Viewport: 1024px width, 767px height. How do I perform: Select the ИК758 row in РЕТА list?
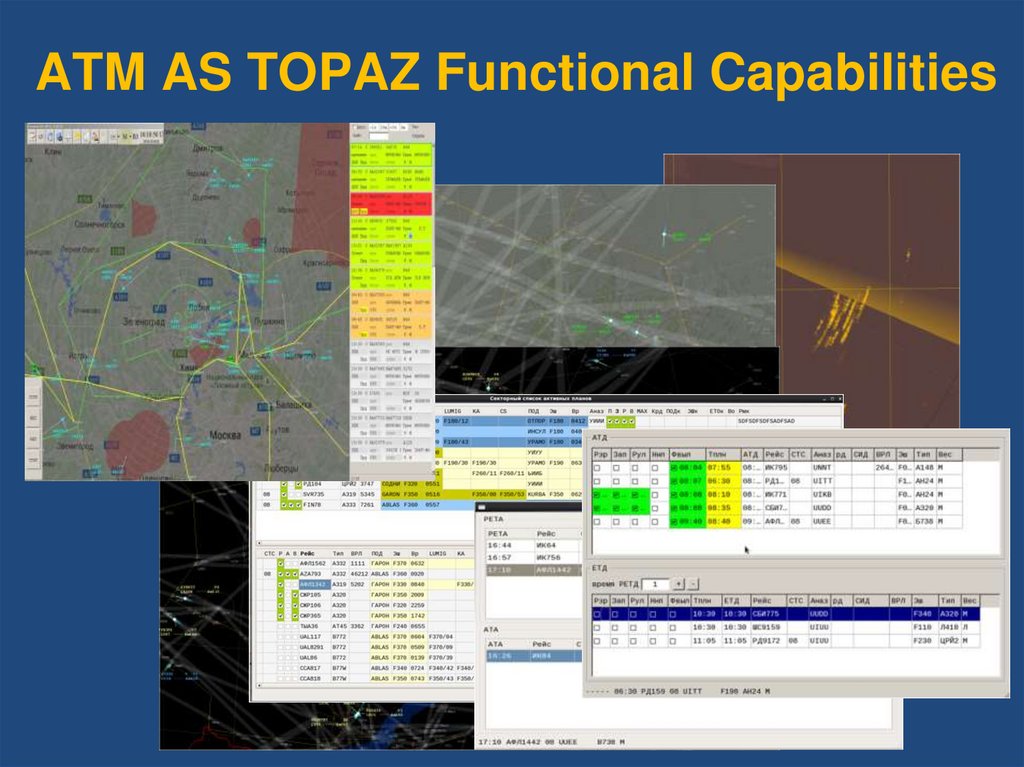coord(533,557)
